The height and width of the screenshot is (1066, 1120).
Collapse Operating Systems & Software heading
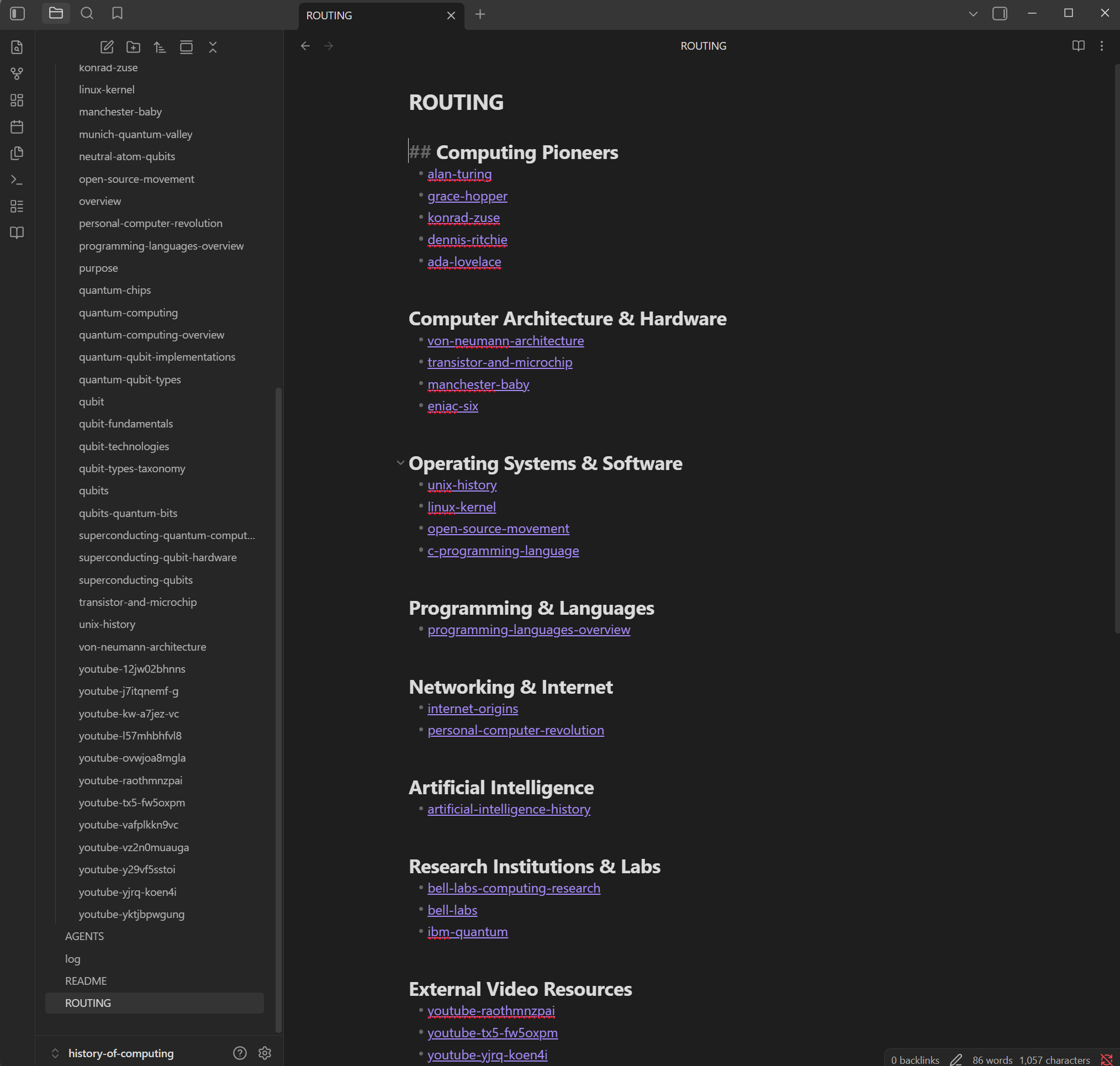(400, 463)
